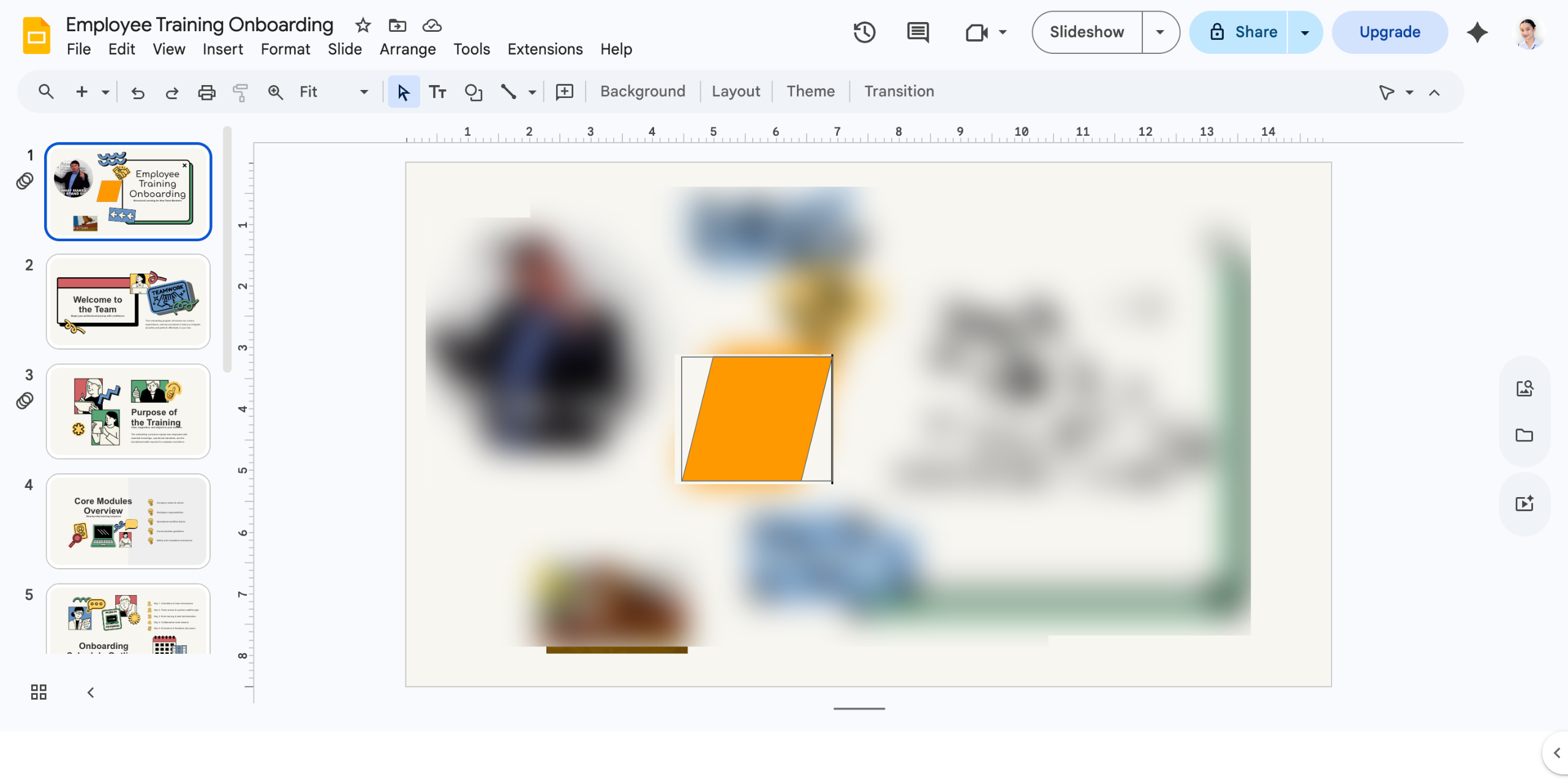Select the Shape tool
Image resolution: width=1568 pixels, height=783 pixels.
[x=473, y=92]
